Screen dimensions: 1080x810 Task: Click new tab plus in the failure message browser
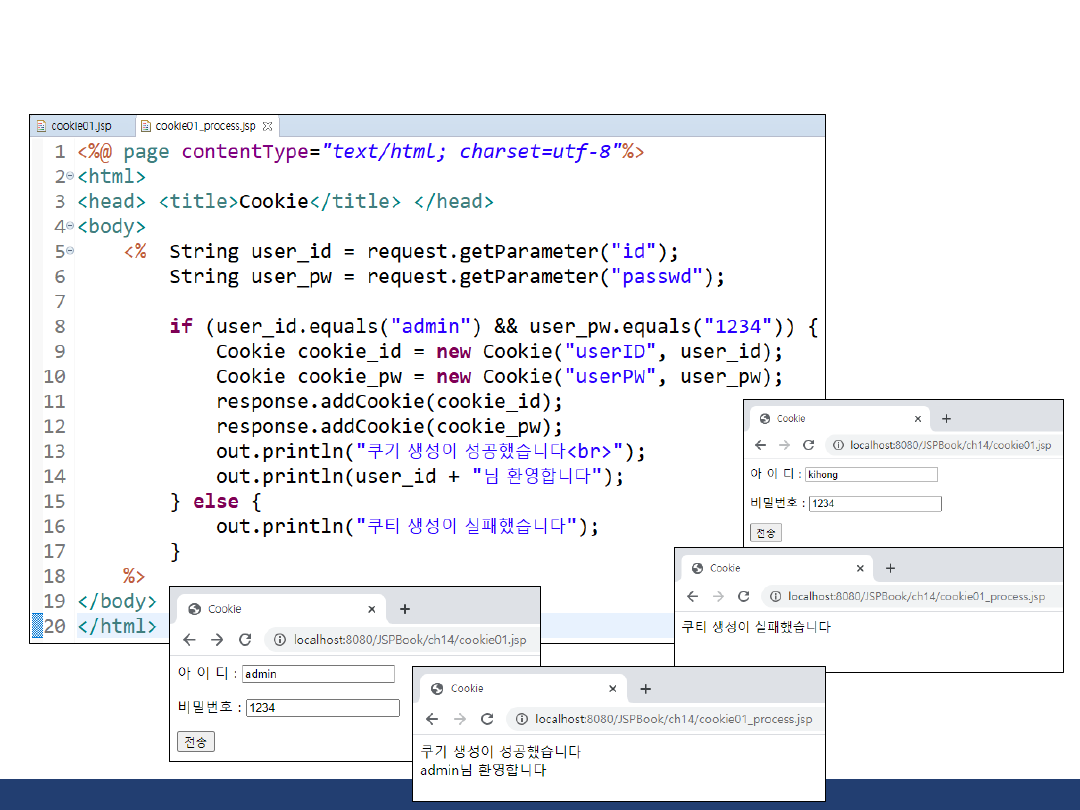[890, 568]
